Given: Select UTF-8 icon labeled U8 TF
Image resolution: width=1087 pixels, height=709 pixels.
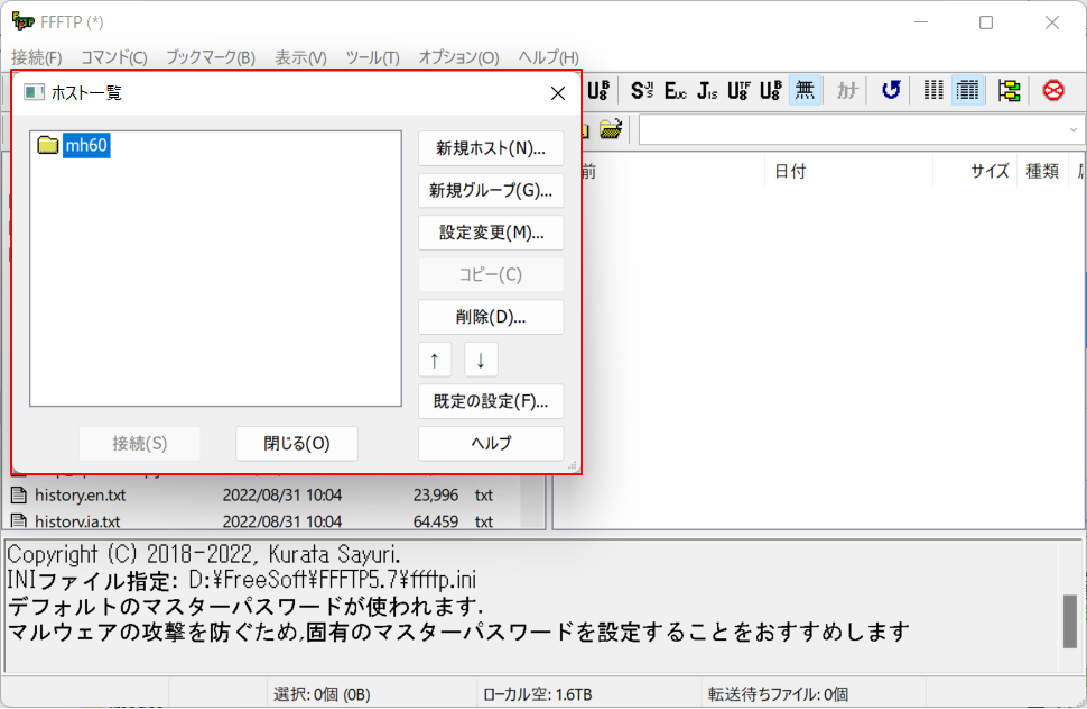Looking at the screenshot, I should (x=739, y=90).
